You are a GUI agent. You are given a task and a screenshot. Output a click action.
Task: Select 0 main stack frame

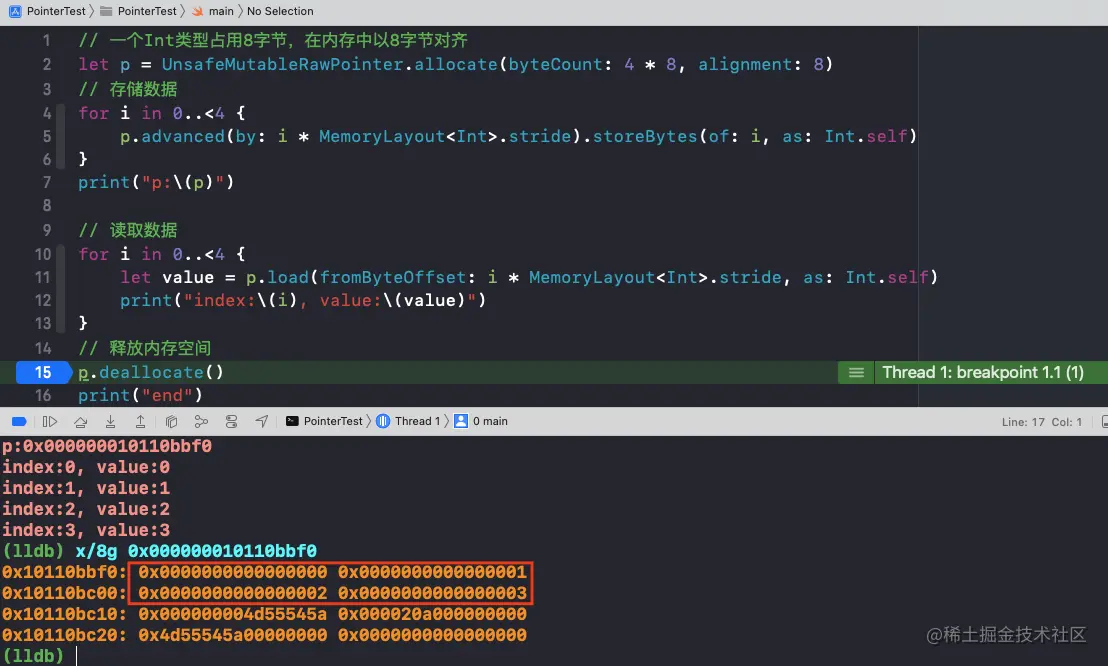coord(481,421)
